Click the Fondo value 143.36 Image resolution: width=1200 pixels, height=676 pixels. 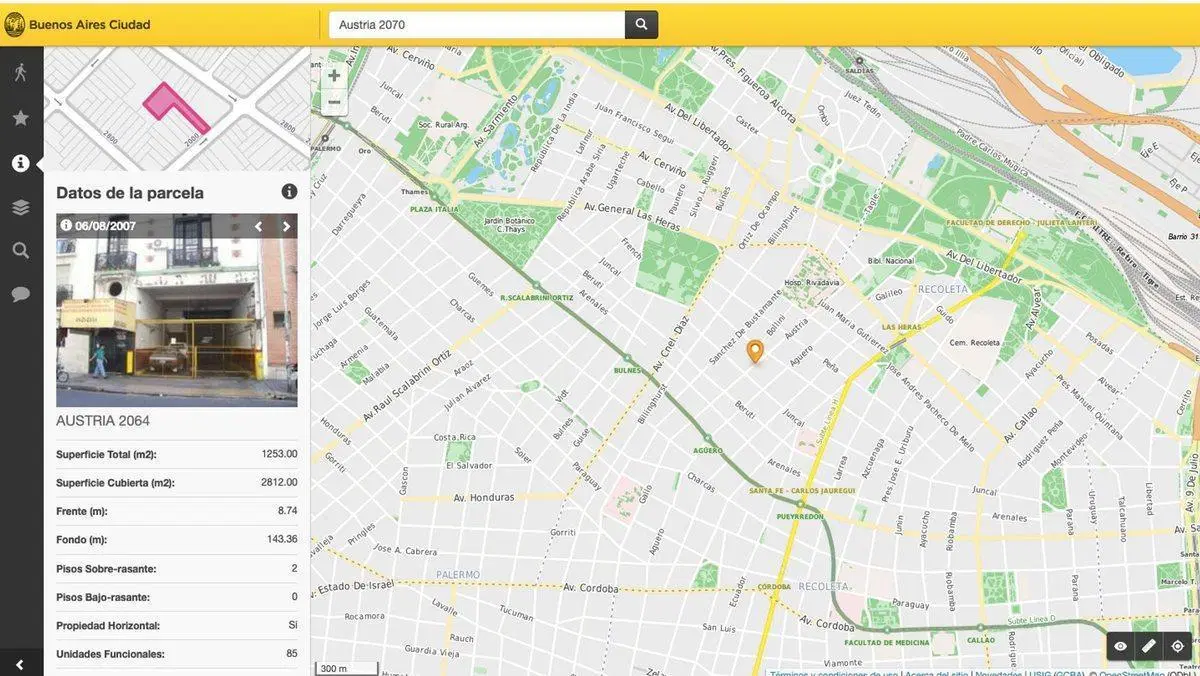(281, 540)
